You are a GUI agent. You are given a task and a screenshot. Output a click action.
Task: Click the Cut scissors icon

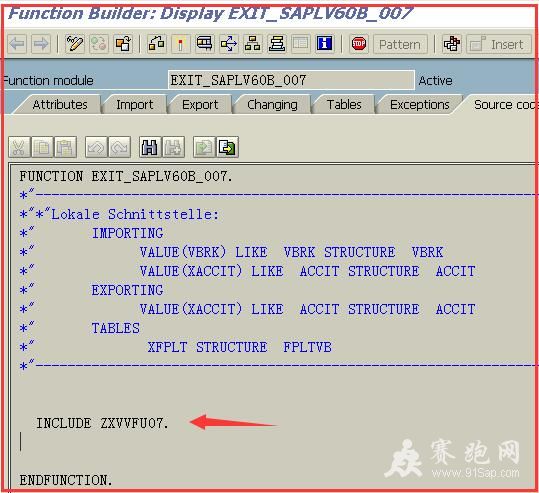19,147
